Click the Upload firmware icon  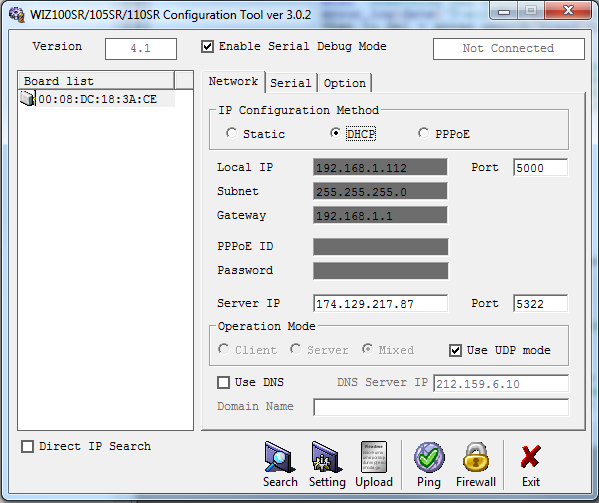374,457
